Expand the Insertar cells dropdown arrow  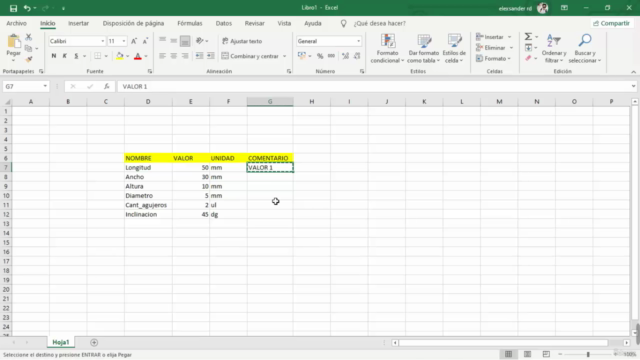[x=509, y=37]
